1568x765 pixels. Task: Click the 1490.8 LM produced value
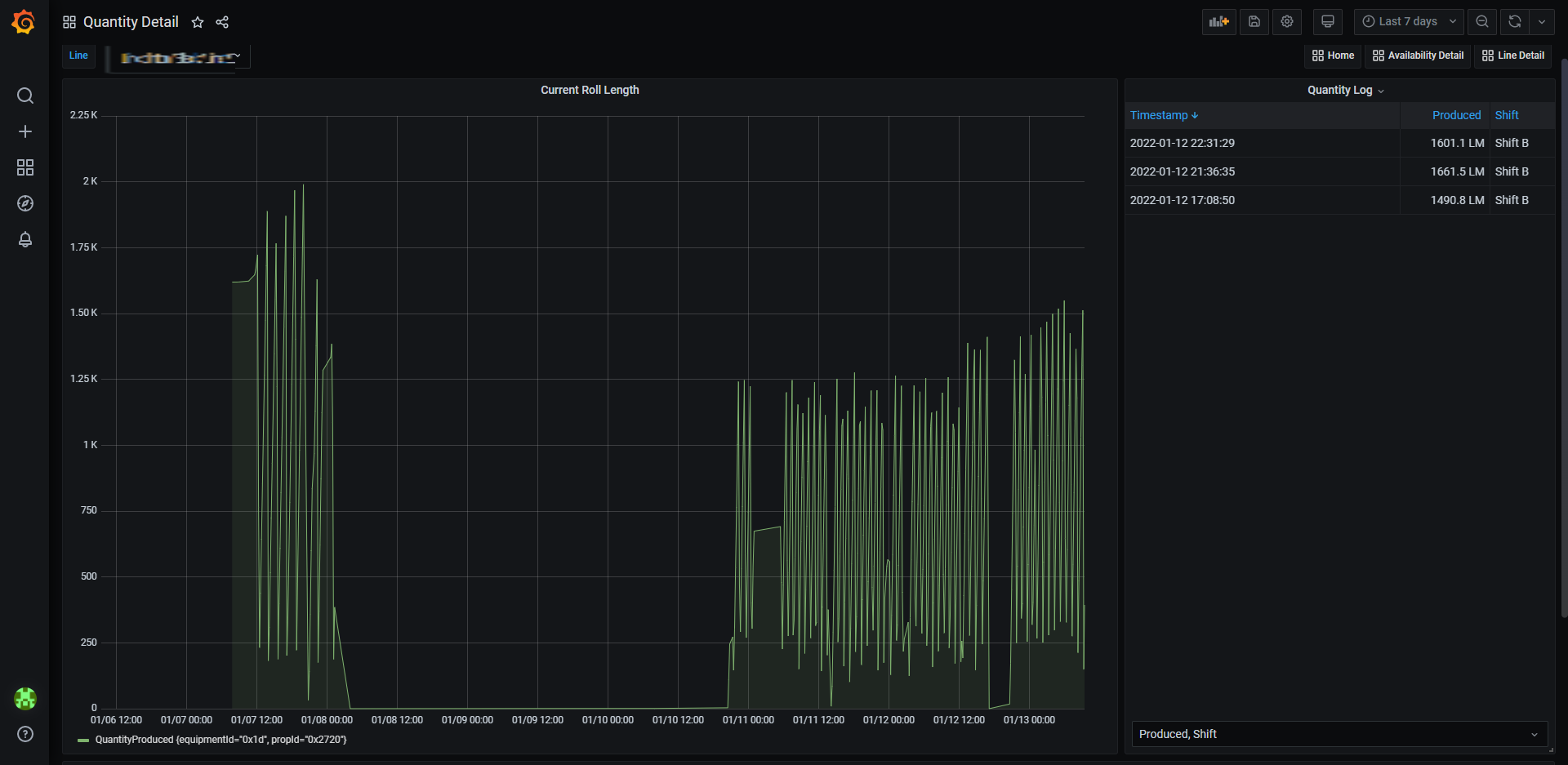point(1457,200)
